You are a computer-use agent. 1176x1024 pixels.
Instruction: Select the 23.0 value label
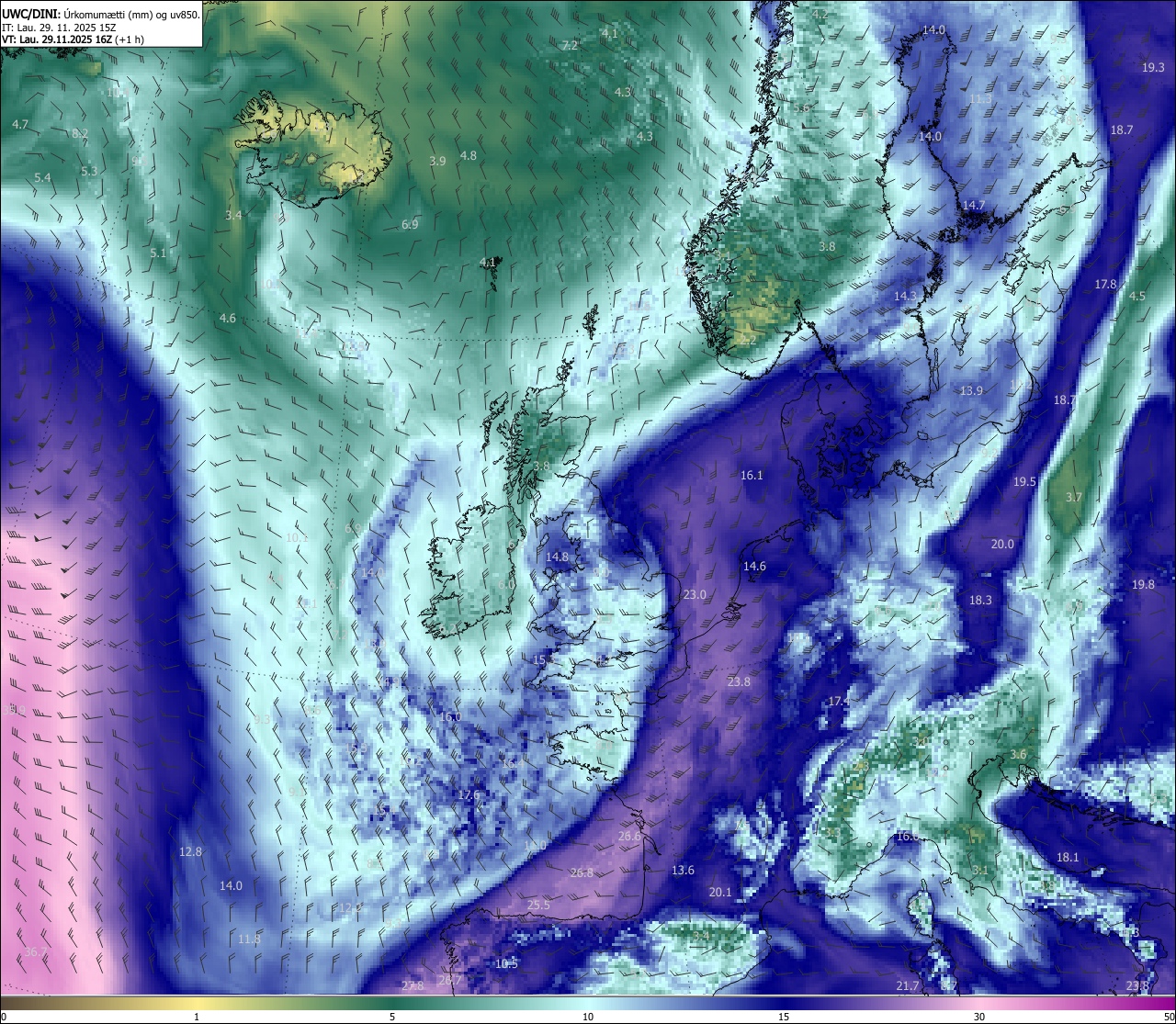695,594
